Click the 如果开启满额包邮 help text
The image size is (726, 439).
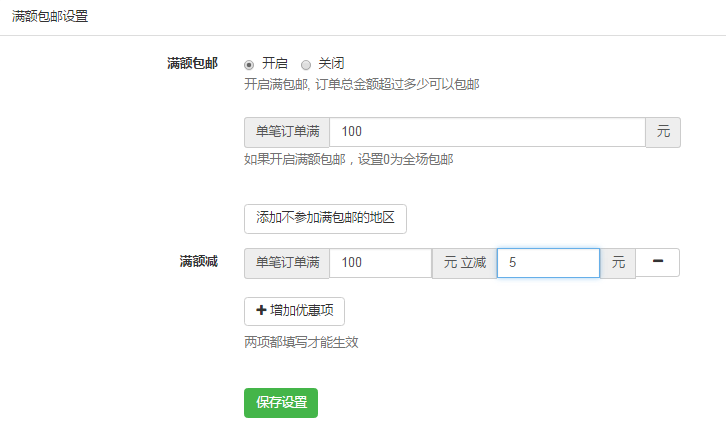349,160
